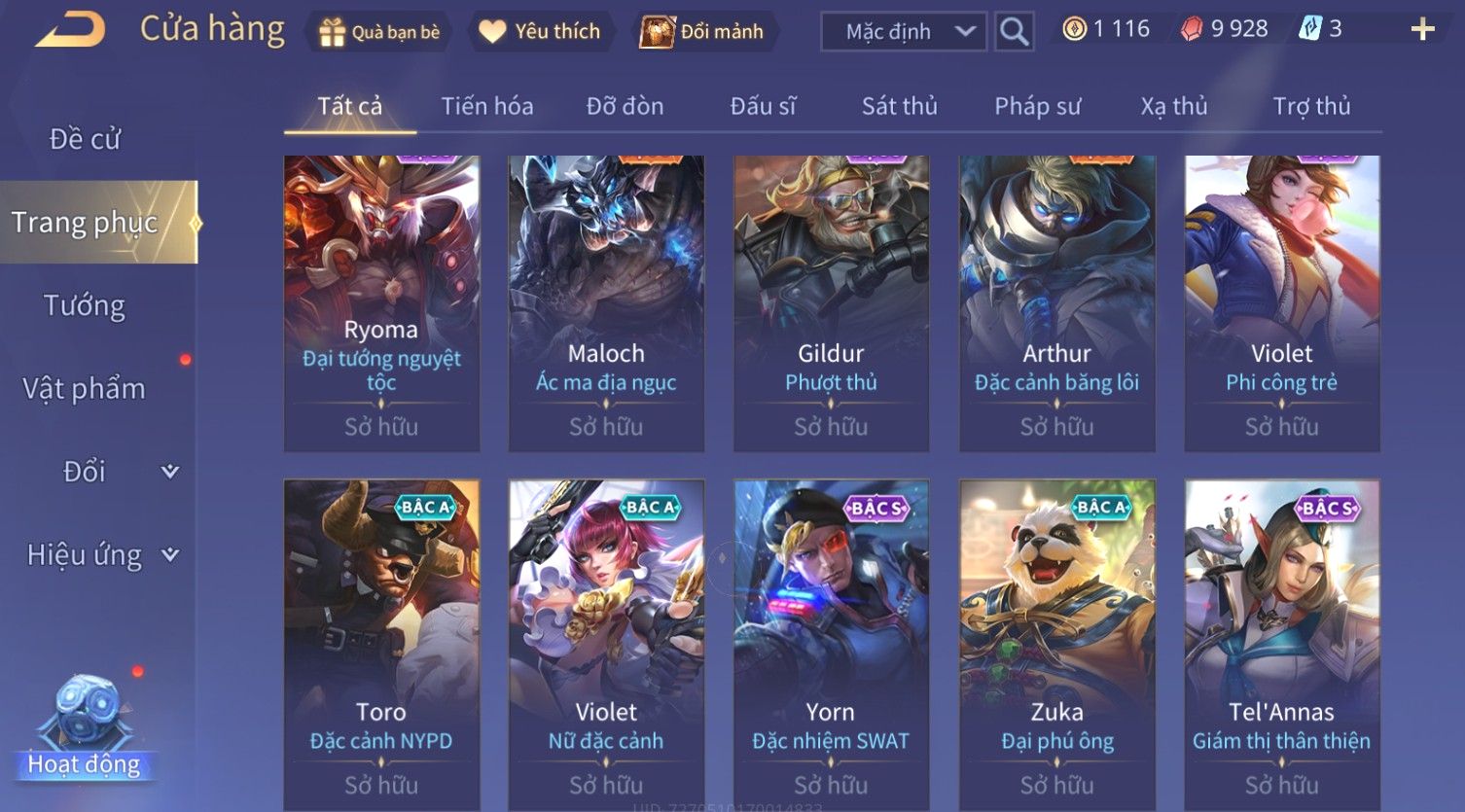
Task: Switch to the Pháp sư tab
Action: (x=1037, y=106)
